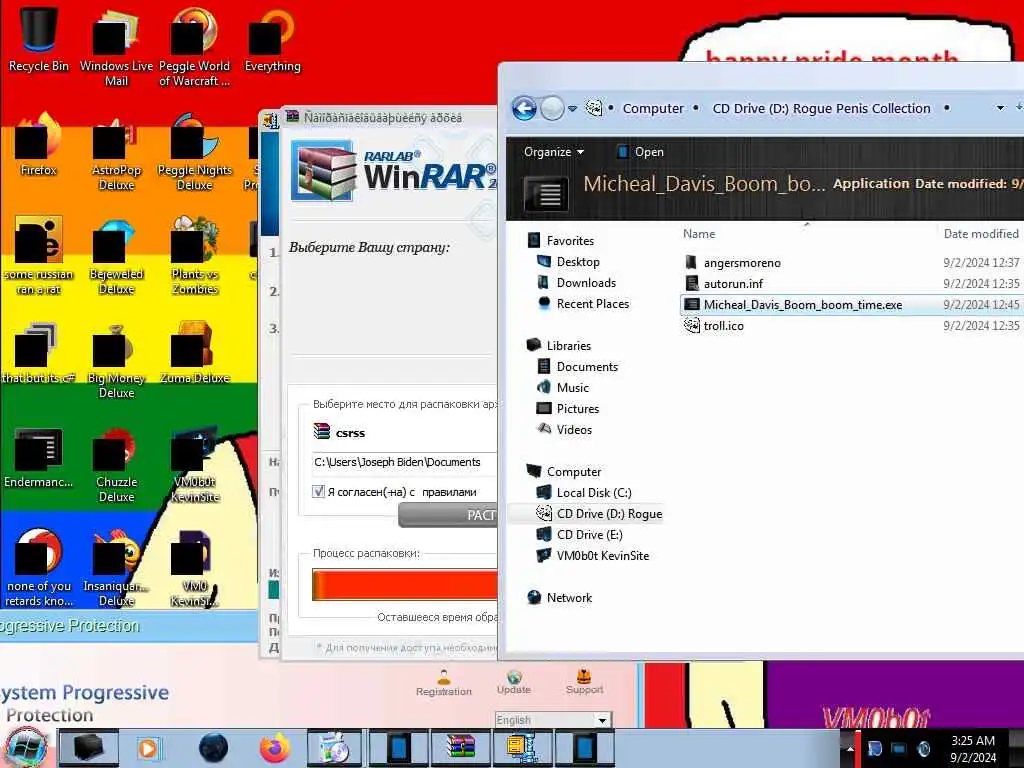Screen dimensions: 1024x768
Task: Show hidden system tray icons arrow
Action: (851, 748)
